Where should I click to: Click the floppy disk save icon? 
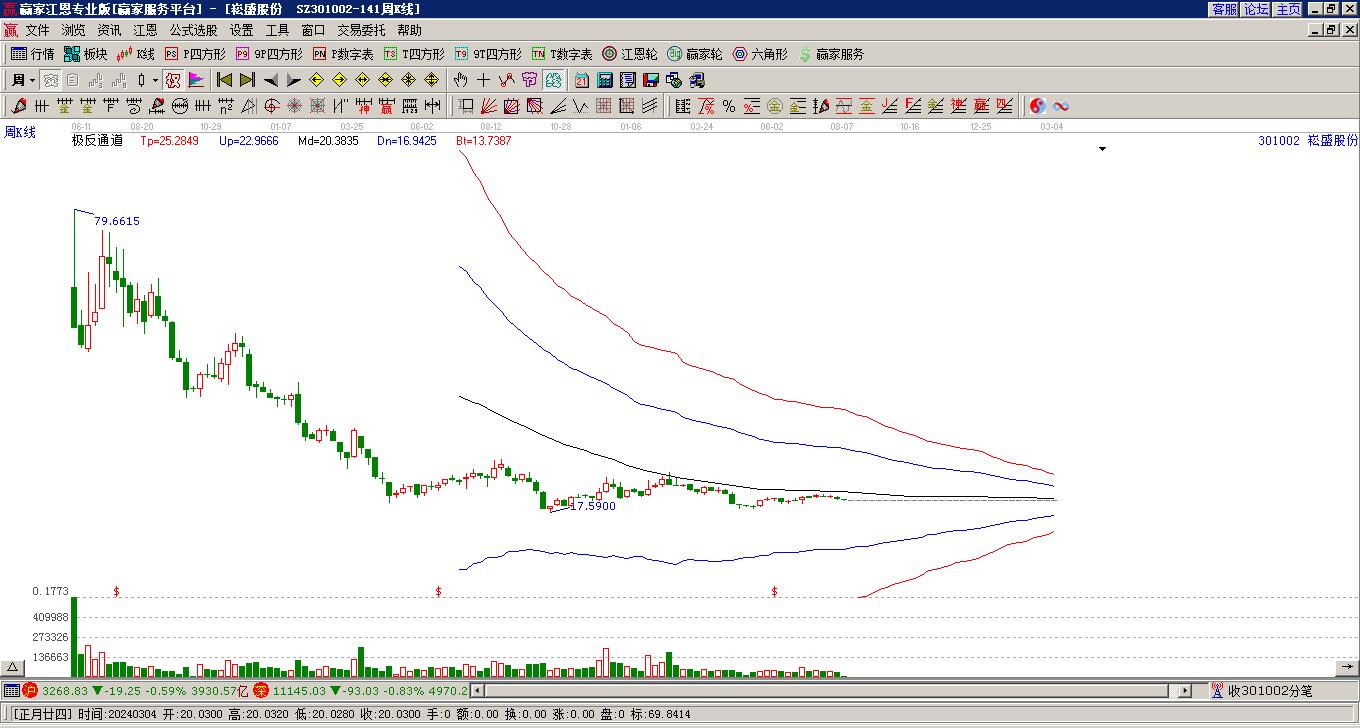point(650,80)
